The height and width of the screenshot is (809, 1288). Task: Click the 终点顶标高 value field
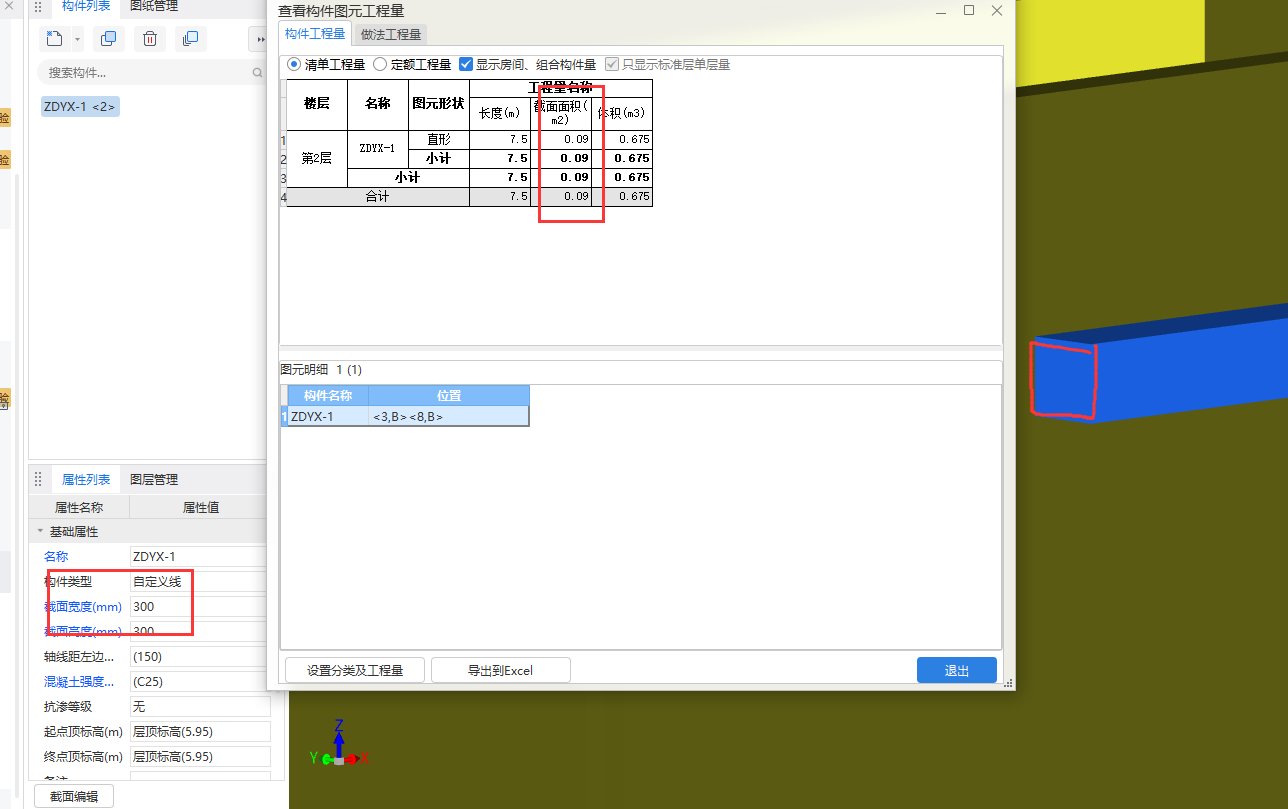[199, 756]
